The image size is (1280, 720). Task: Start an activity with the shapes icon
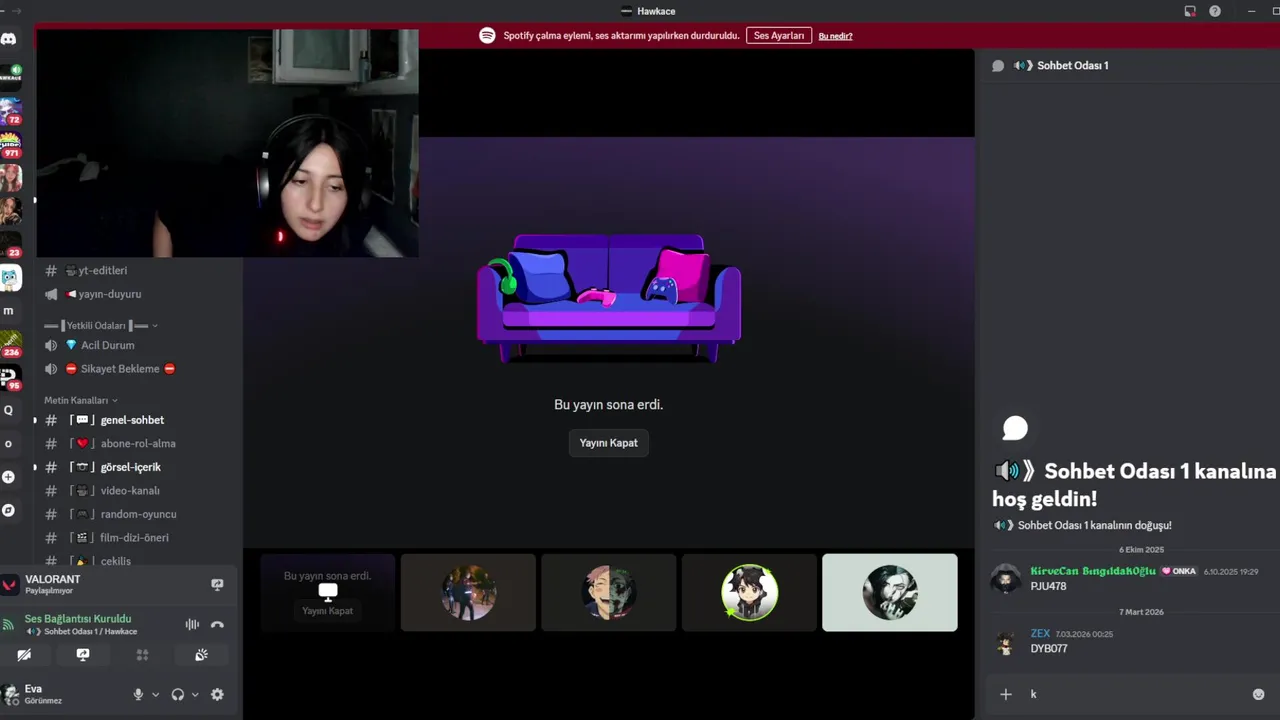coord(142,655)
